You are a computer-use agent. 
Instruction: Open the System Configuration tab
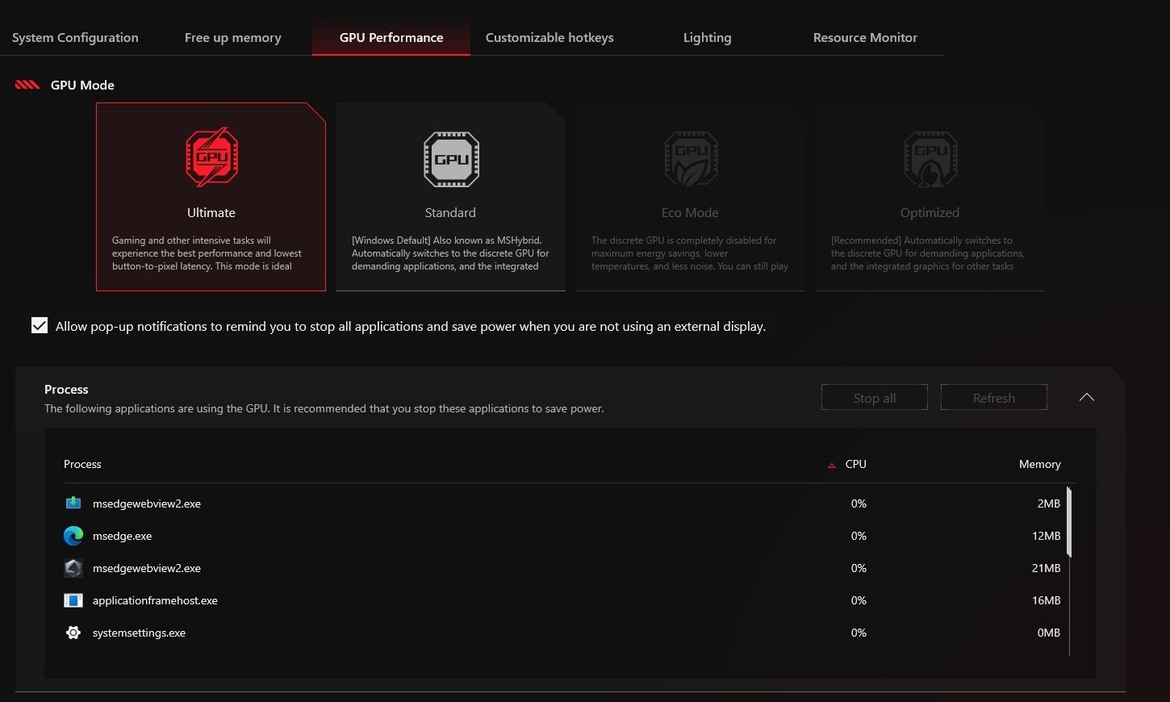pyautogui.click(x=75, y=37)
